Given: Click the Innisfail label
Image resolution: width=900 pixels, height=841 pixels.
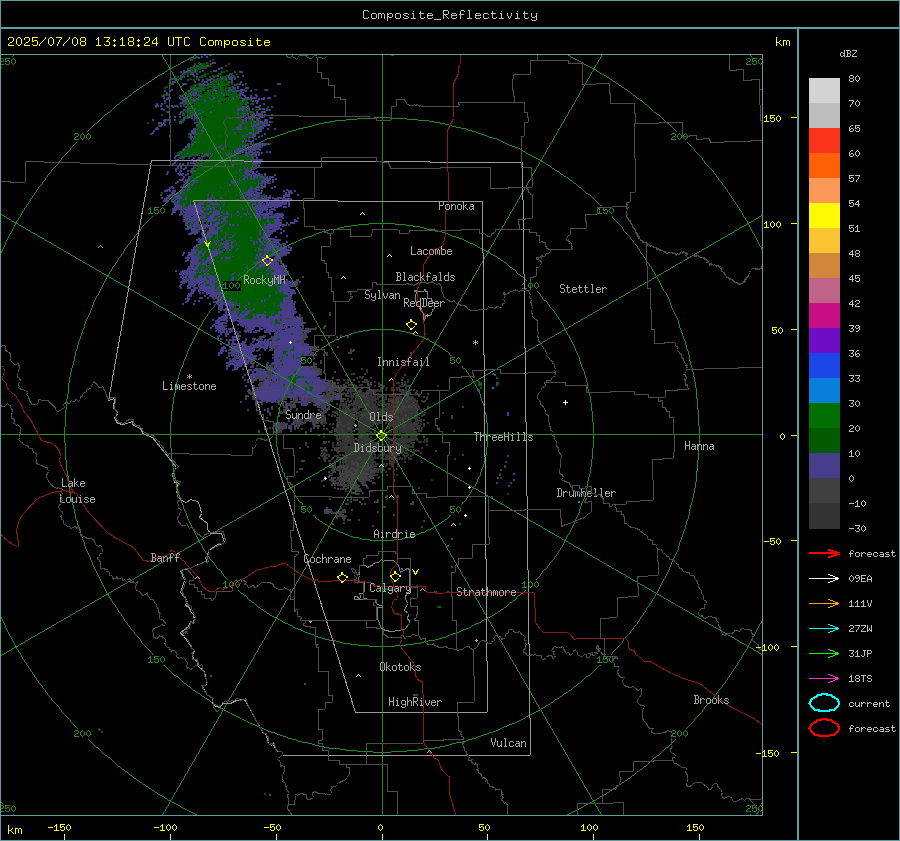Looking at the screenshot, I should pos(403,362).
